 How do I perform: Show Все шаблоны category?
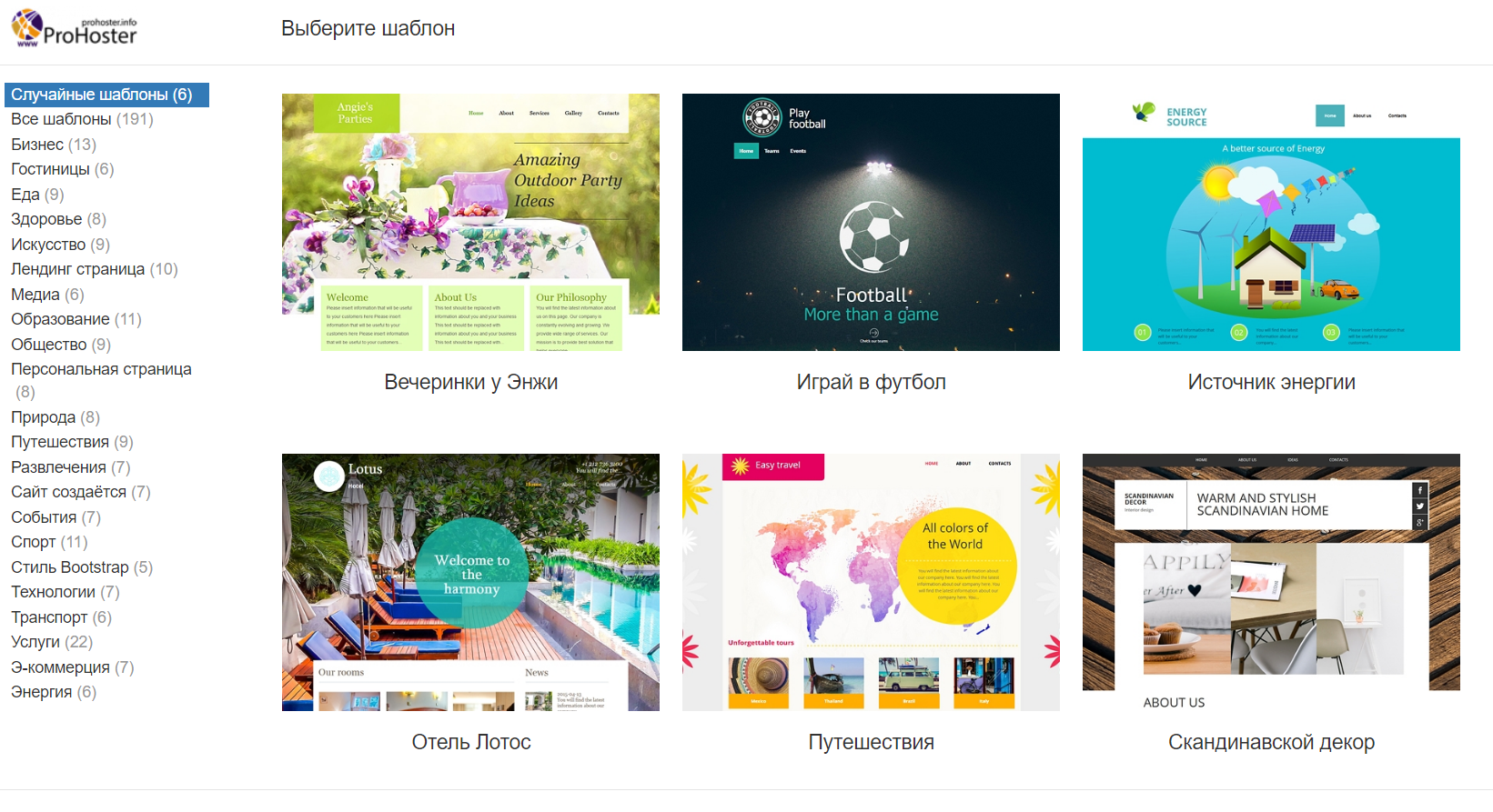tap(82, 119)
